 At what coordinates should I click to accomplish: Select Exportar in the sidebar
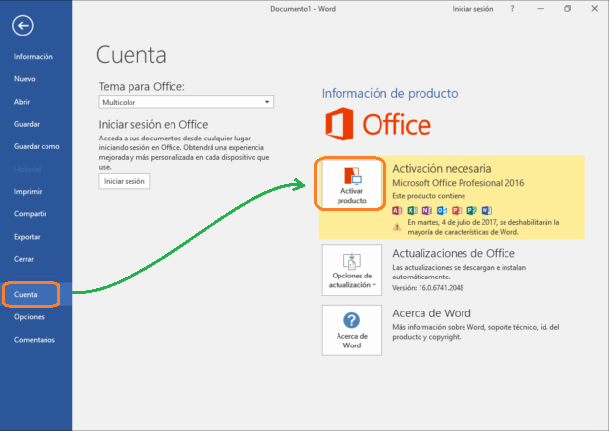27,237
